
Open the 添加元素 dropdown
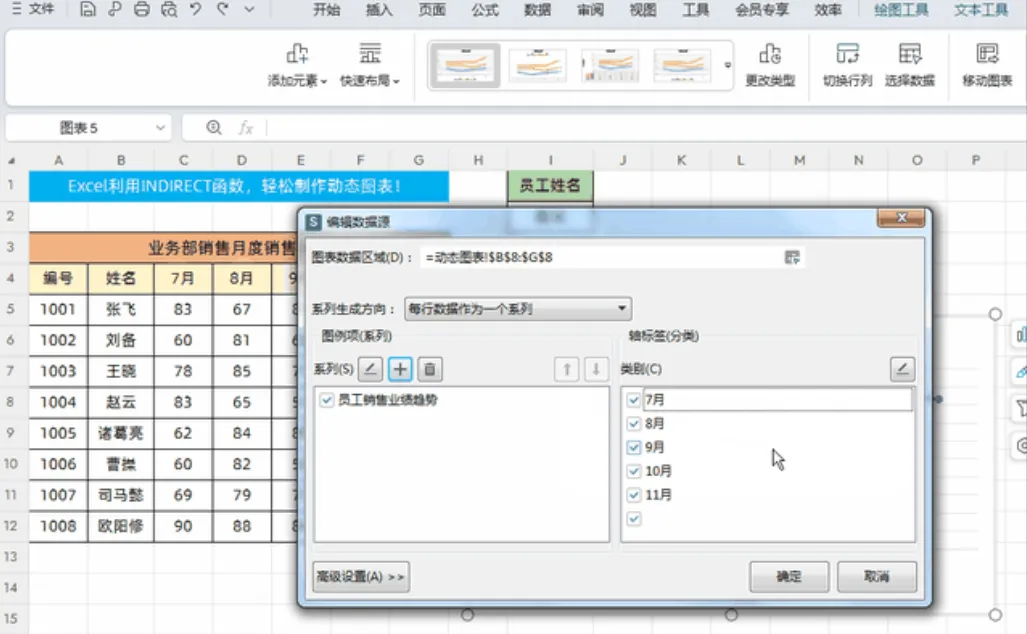point(297,65)
